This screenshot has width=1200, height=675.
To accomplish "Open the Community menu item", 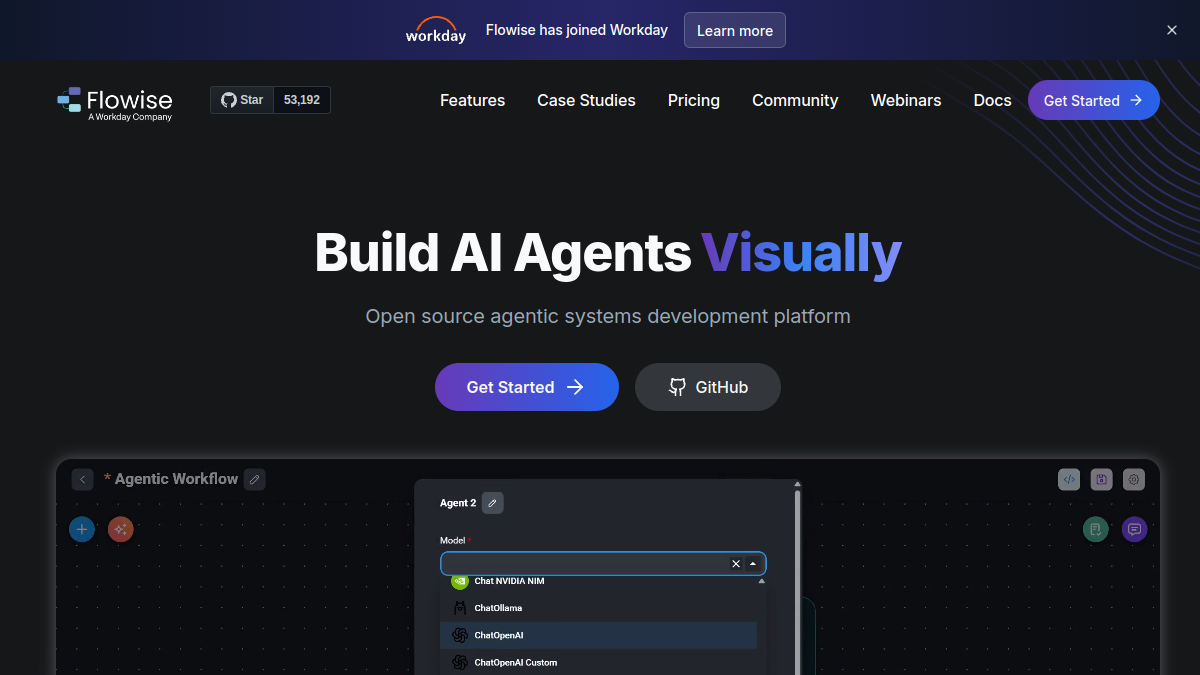I will tap(795, 100).
